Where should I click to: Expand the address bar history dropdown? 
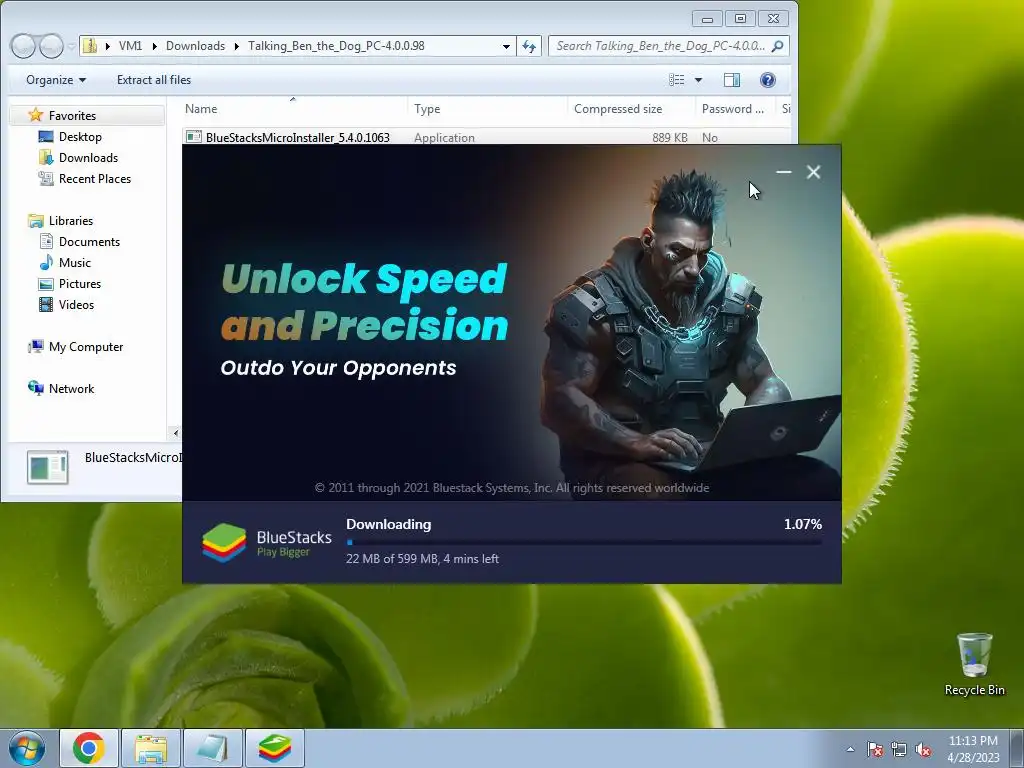[506, 46]
